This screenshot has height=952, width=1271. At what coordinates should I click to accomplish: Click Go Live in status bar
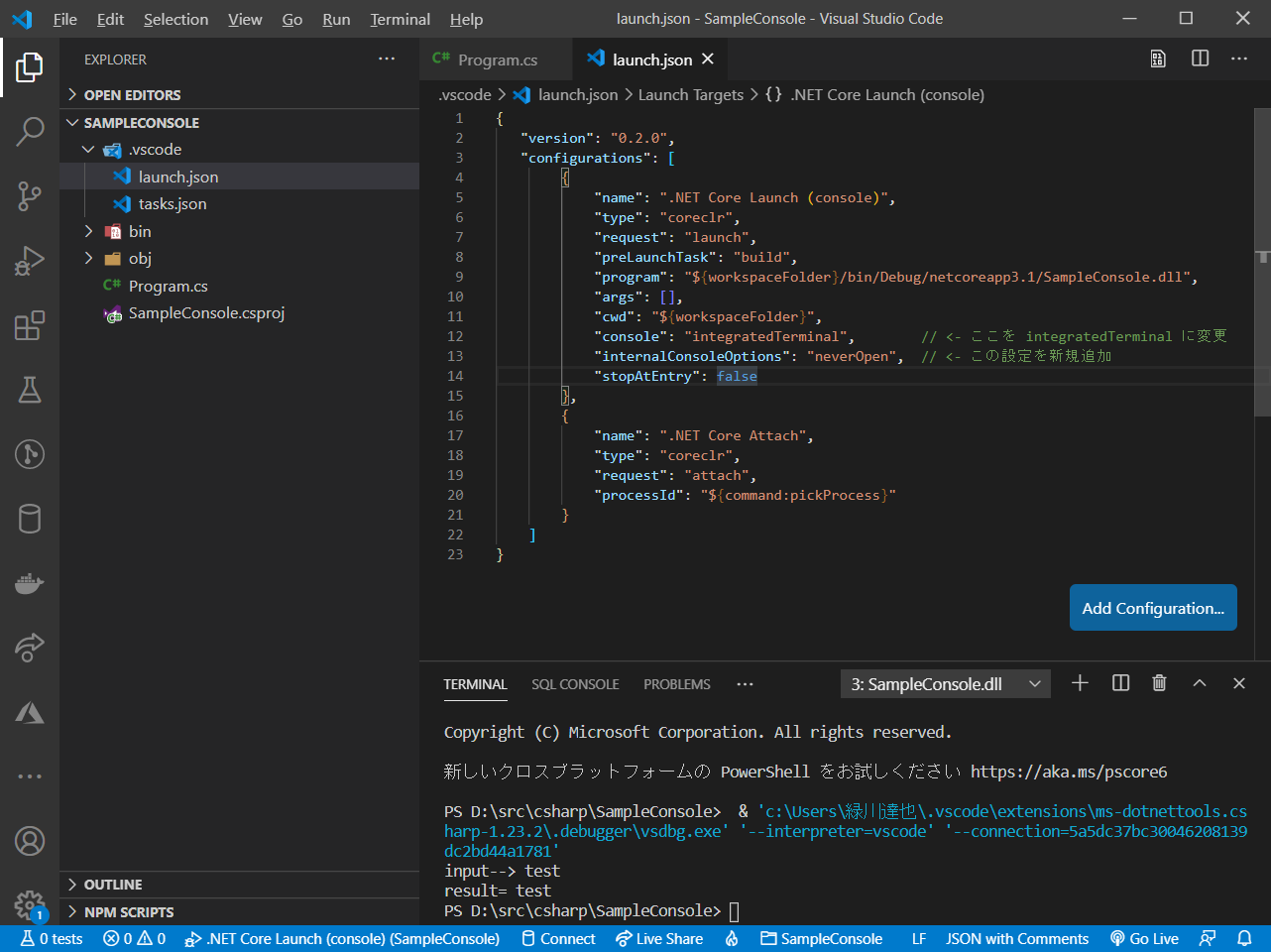(x=1144, y=938)
